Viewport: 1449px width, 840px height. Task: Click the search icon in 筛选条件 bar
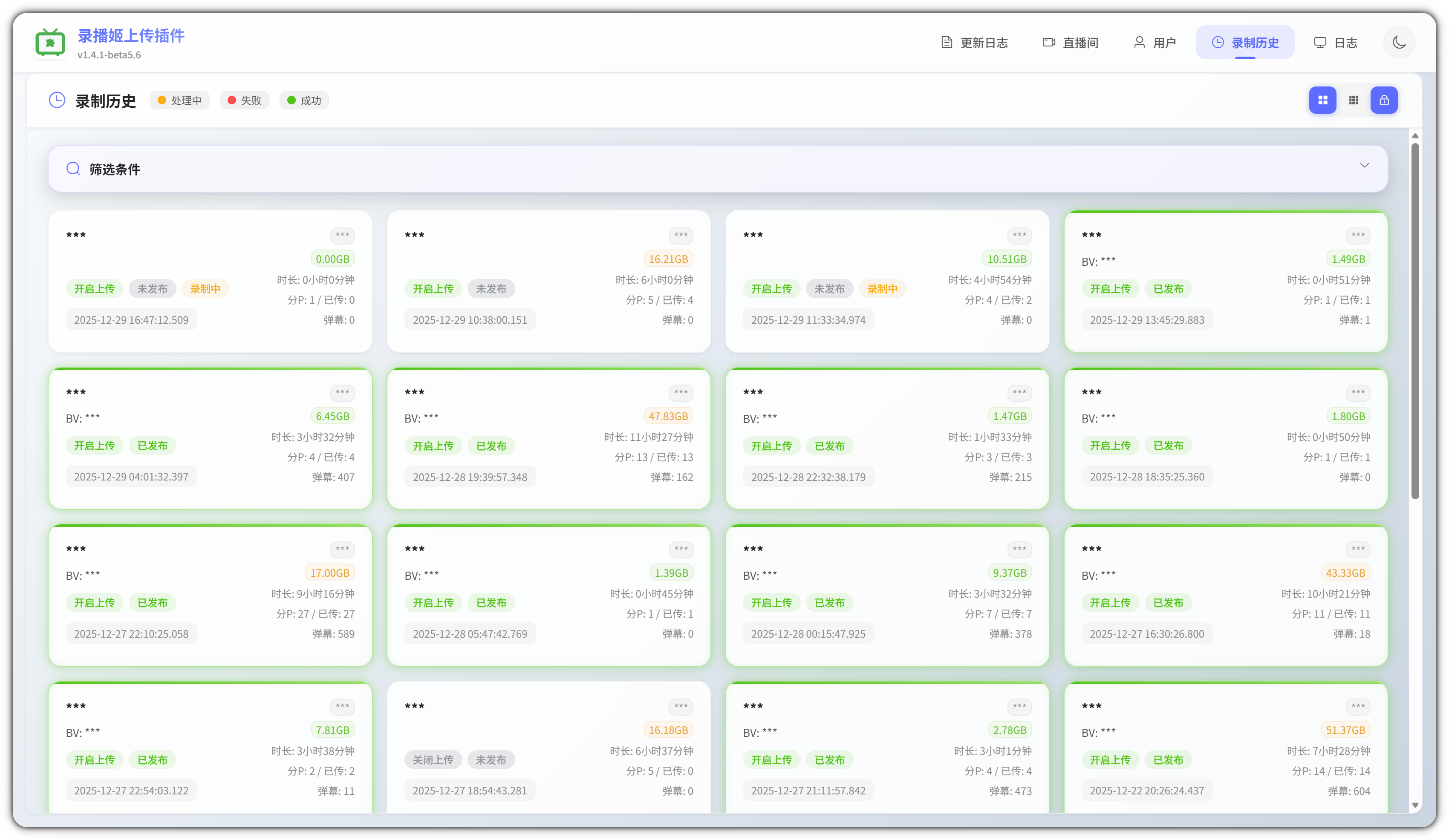coord(73,168)
